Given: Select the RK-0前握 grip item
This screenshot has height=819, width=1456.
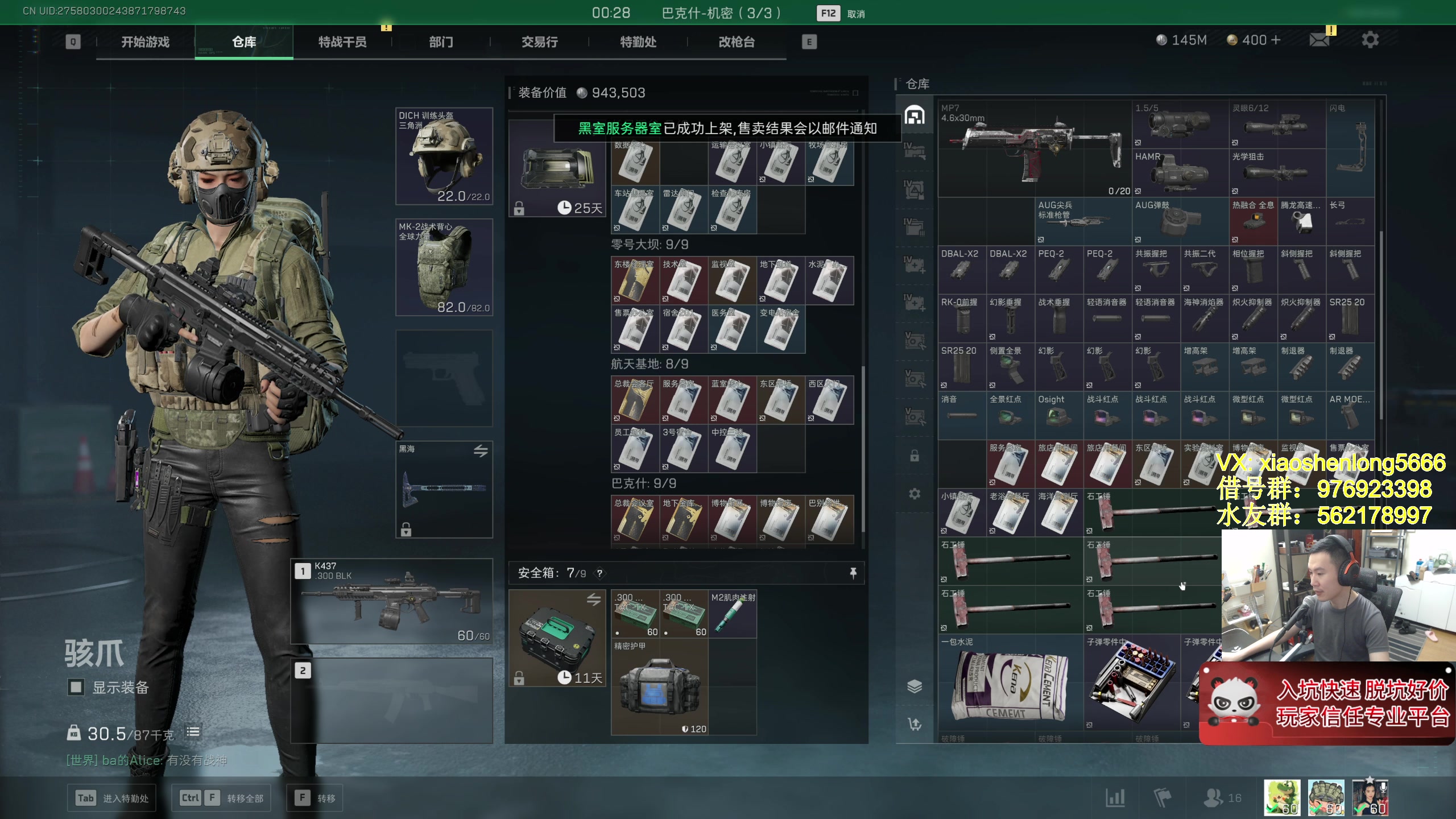Looking at the screenshot, I should pyautogui.click(x=962, y=318).
